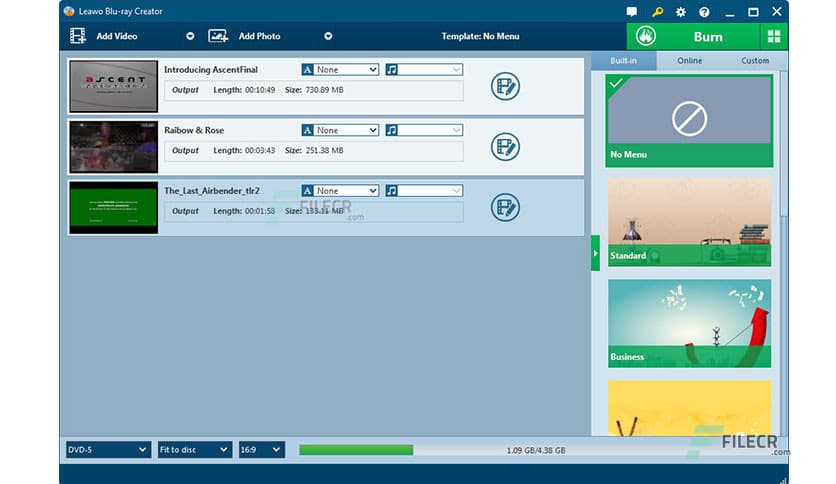The image size is (836, 484).
Task: Click the music note icon for The_Last_Airbender_tlr2
Action: point(392,190)
